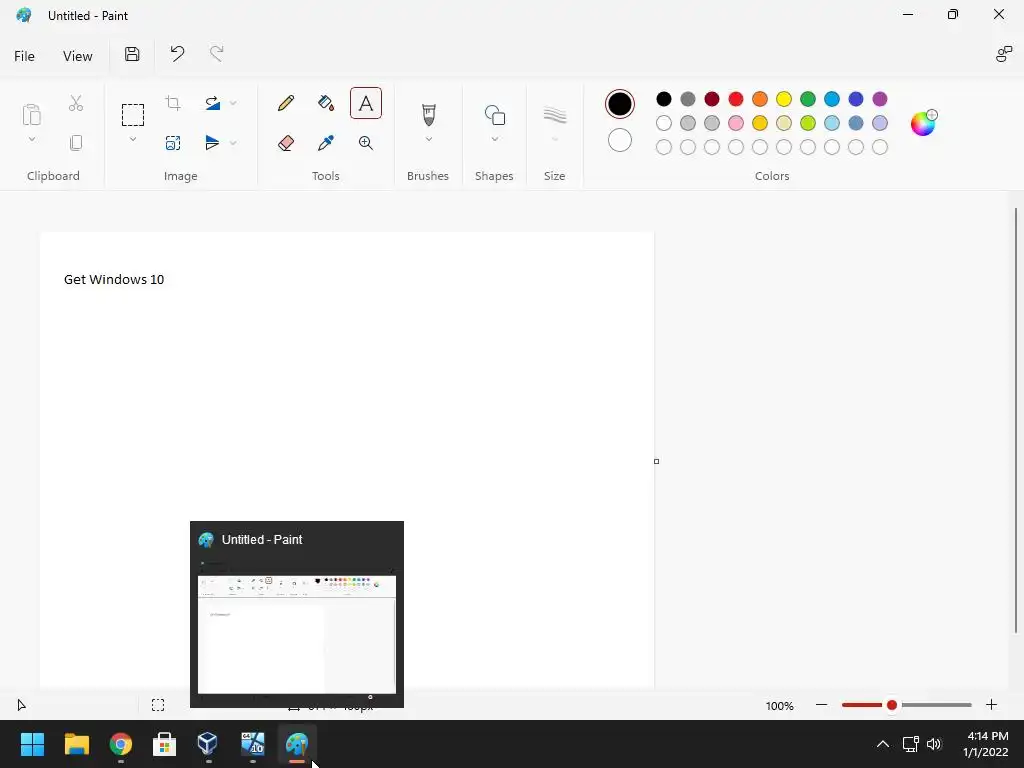Viewport: 1024px width, 768px height.
Task: Expand the Brushes dropdown arrow
Action: tap(428, 139)
